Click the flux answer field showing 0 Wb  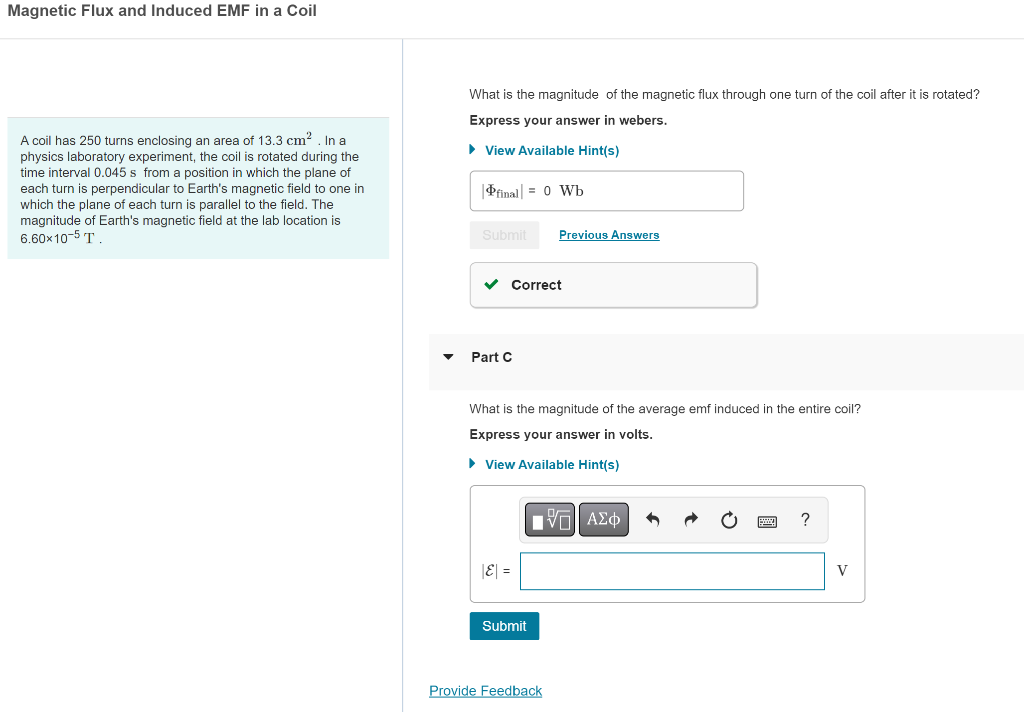click(x=606, y=190)
